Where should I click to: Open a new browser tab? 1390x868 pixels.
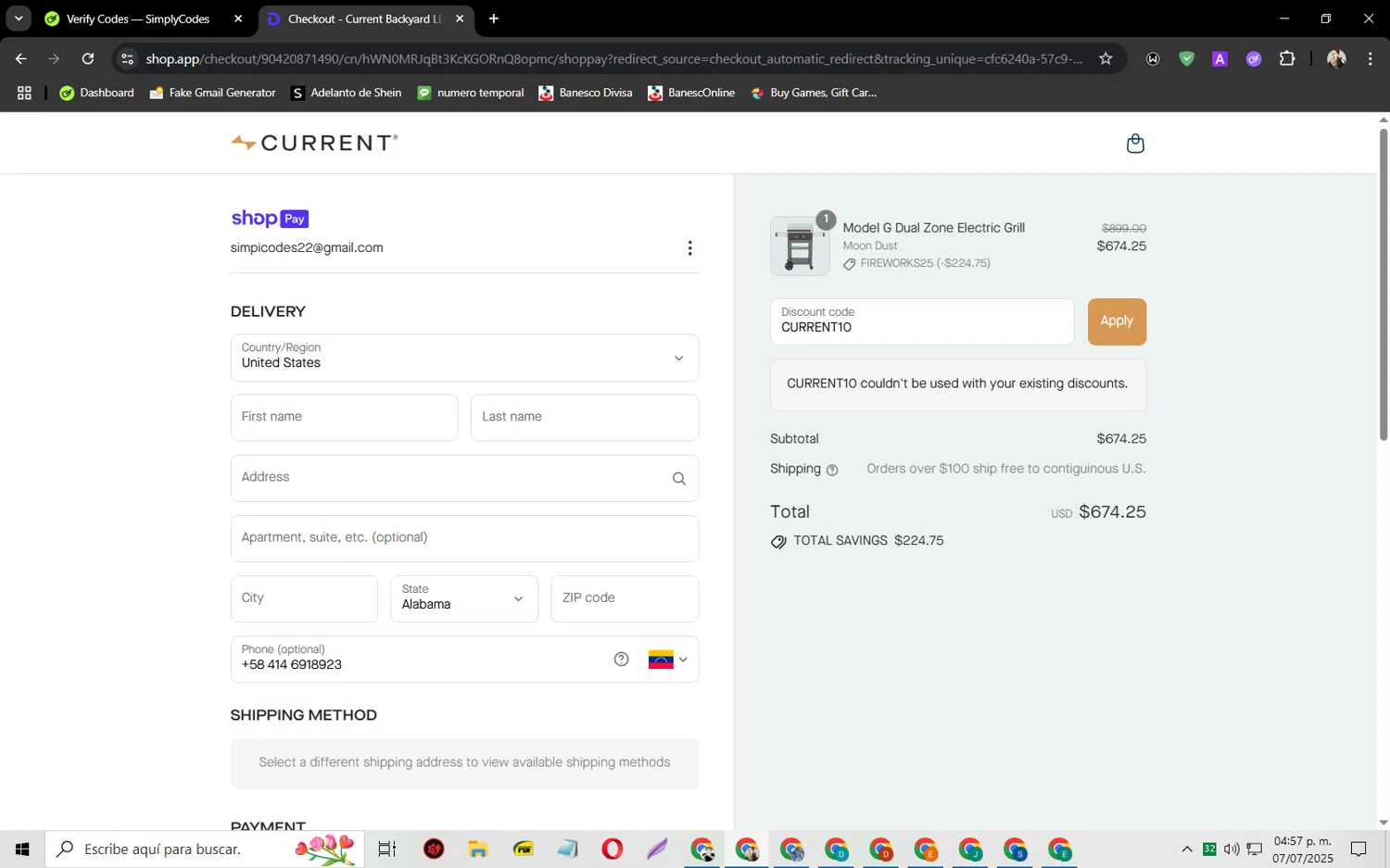494,19
